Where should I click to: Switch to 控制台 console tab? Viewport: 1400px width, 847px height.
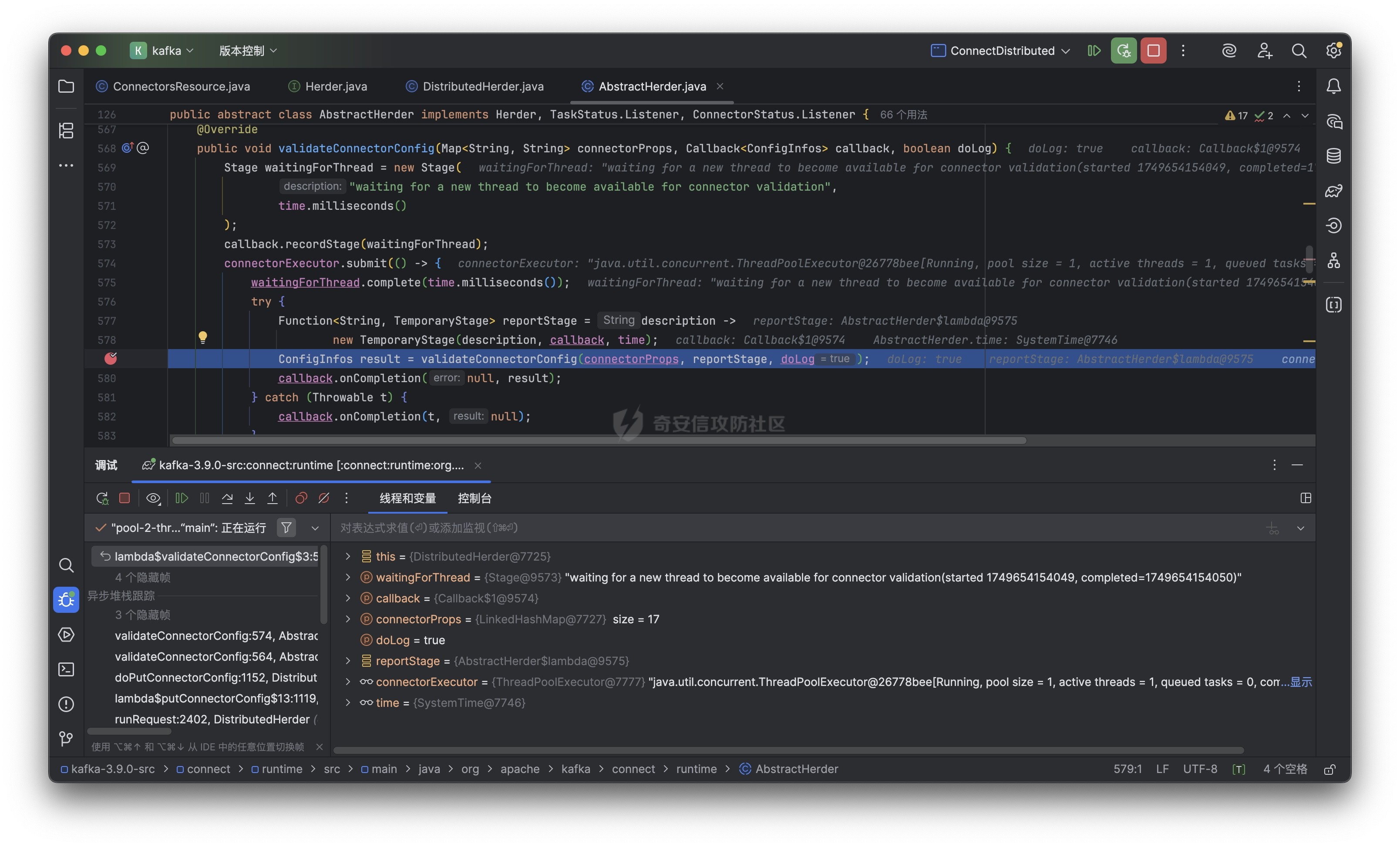pos(475,498)
